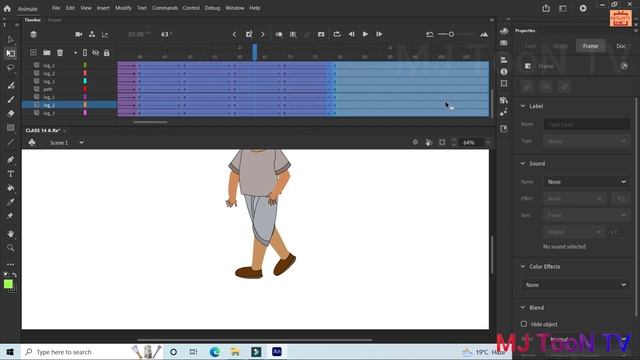Click the camera icon in the timeline

pos(79,34)
